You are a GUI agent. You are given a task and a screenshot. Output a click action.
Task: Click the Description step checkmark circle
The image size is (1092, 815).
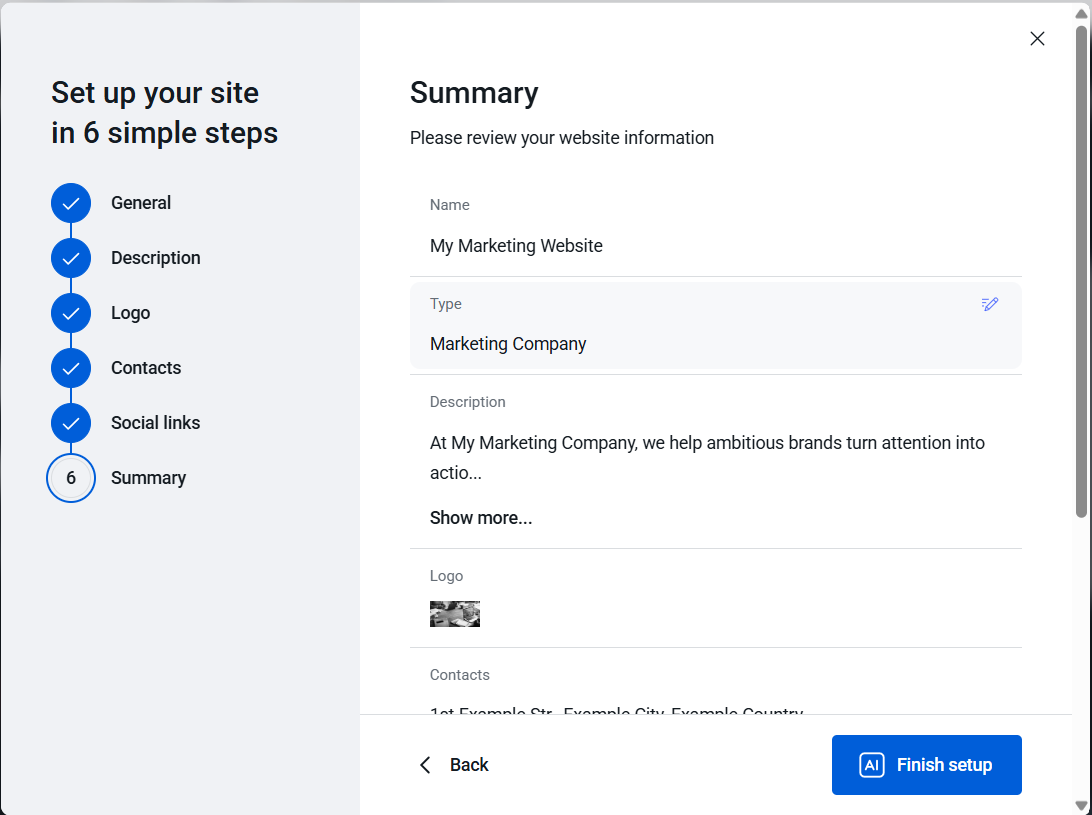tap(71, 258)
